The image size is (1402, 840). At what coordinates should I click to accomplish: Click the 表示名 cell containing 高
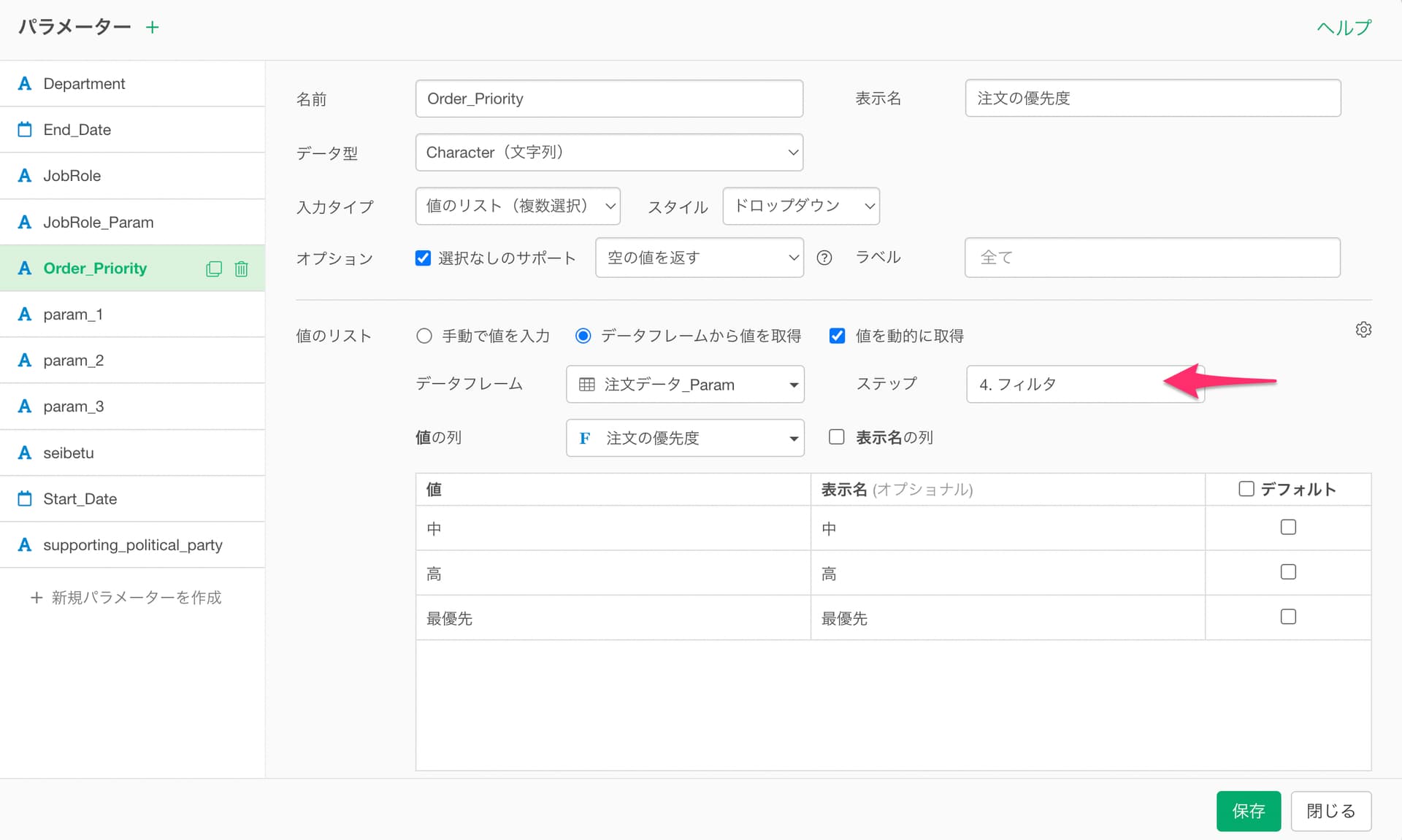[x=1008, y=573]
